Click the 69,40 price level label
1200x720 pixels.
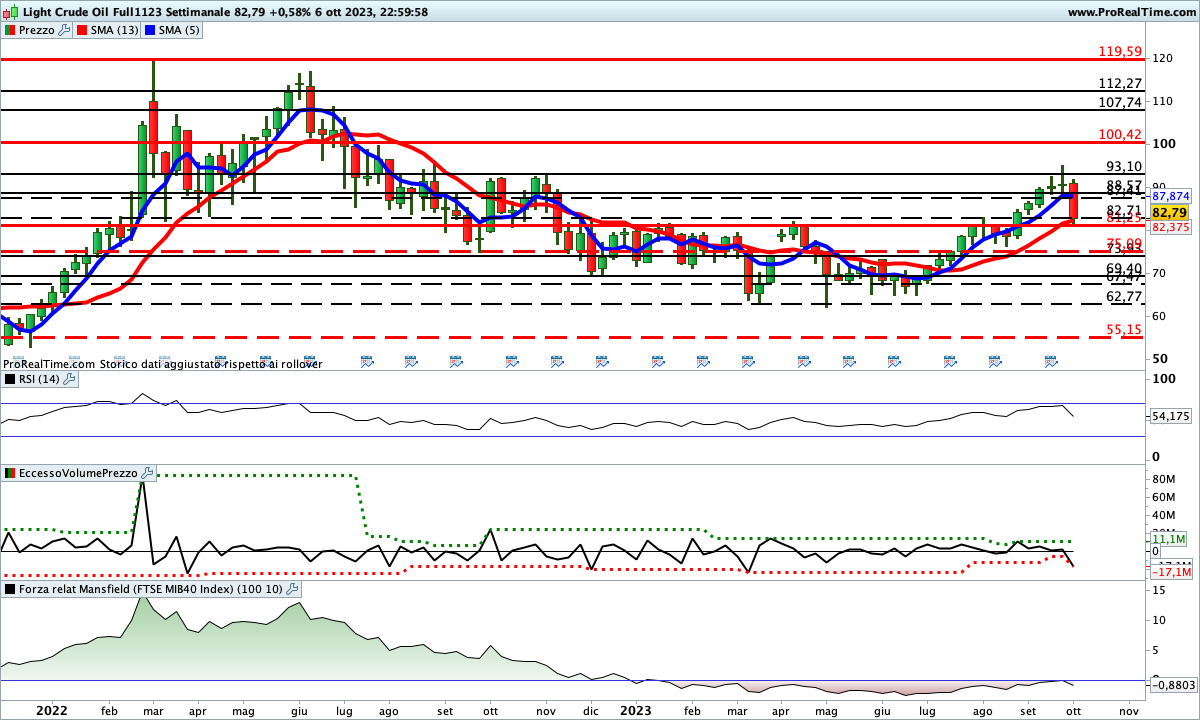[1124, 269]
